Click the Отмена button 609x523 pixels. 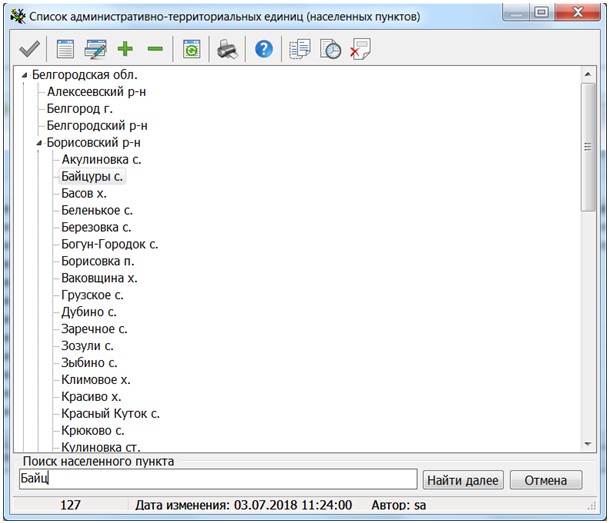(545, 481)
